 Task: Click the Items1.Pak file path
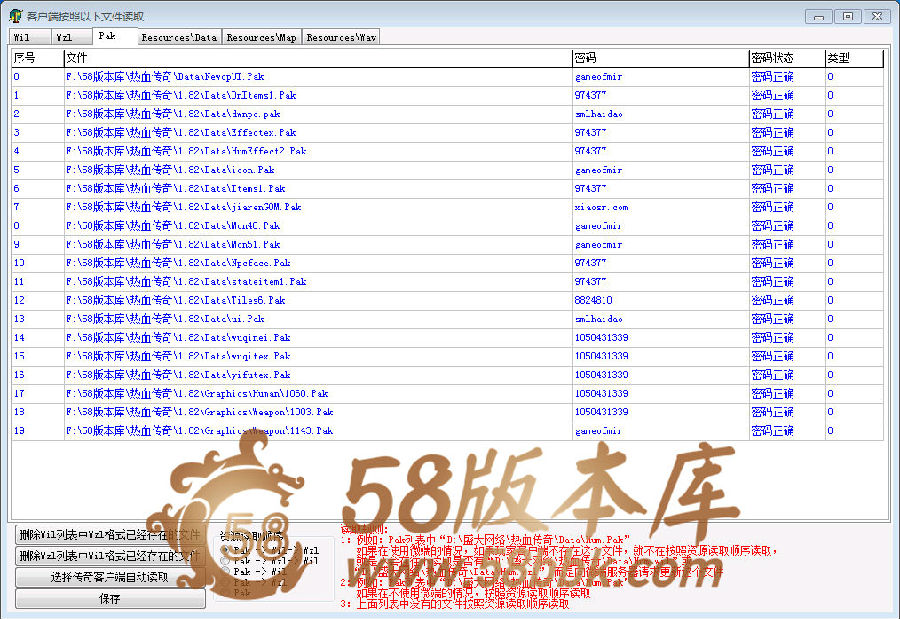(x=176, y=188)
